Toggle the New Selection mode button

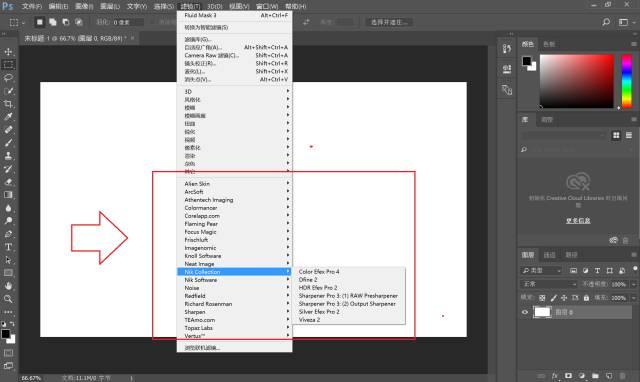40,22
